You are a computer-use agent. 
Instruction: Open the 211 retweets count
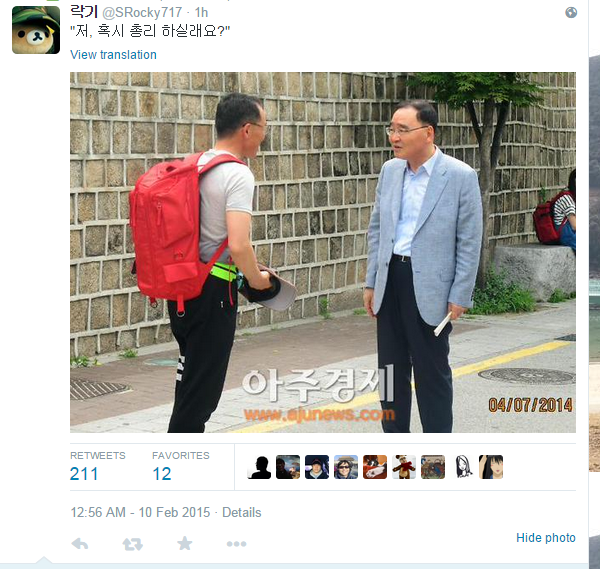[x=84, y=474]
